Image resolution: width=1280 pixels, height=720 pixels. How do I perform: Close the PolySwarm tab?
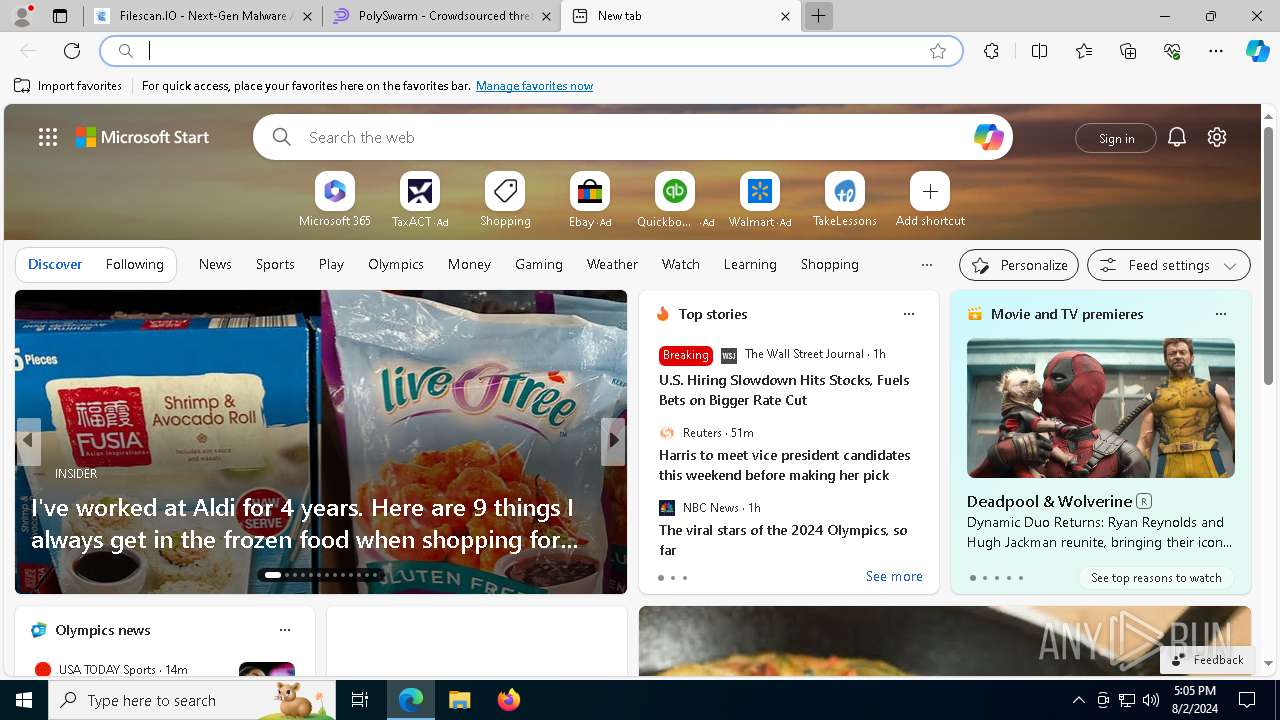coord(546,16)
